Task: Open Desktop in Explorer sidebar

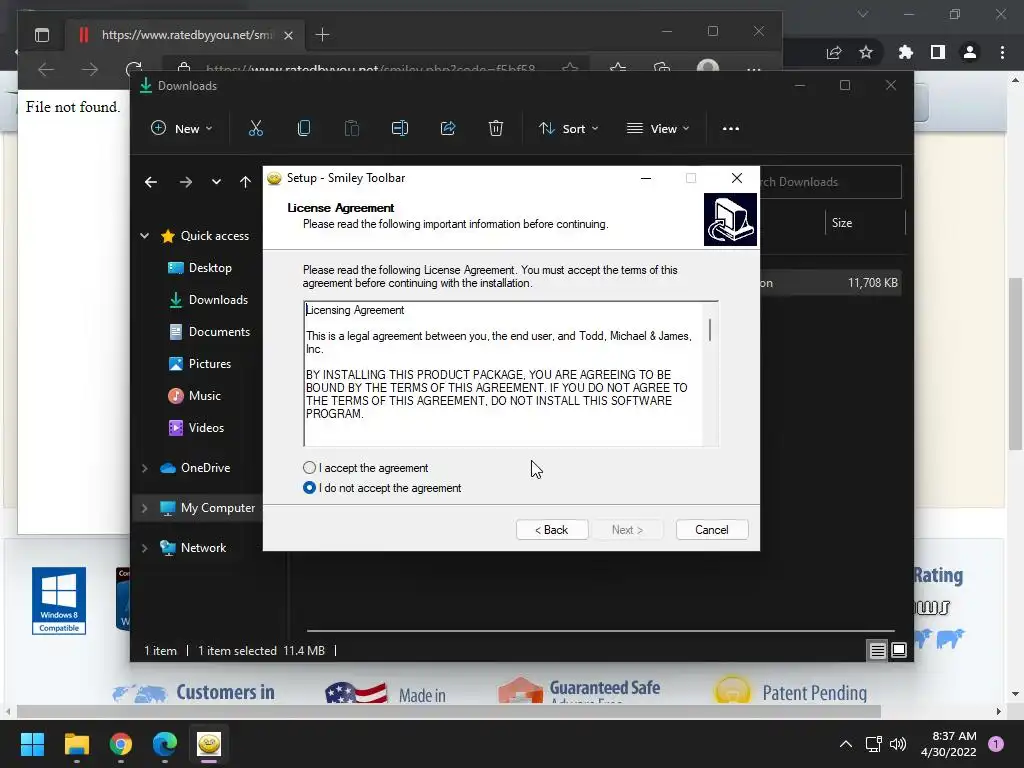Action: (x=200, y=268)
